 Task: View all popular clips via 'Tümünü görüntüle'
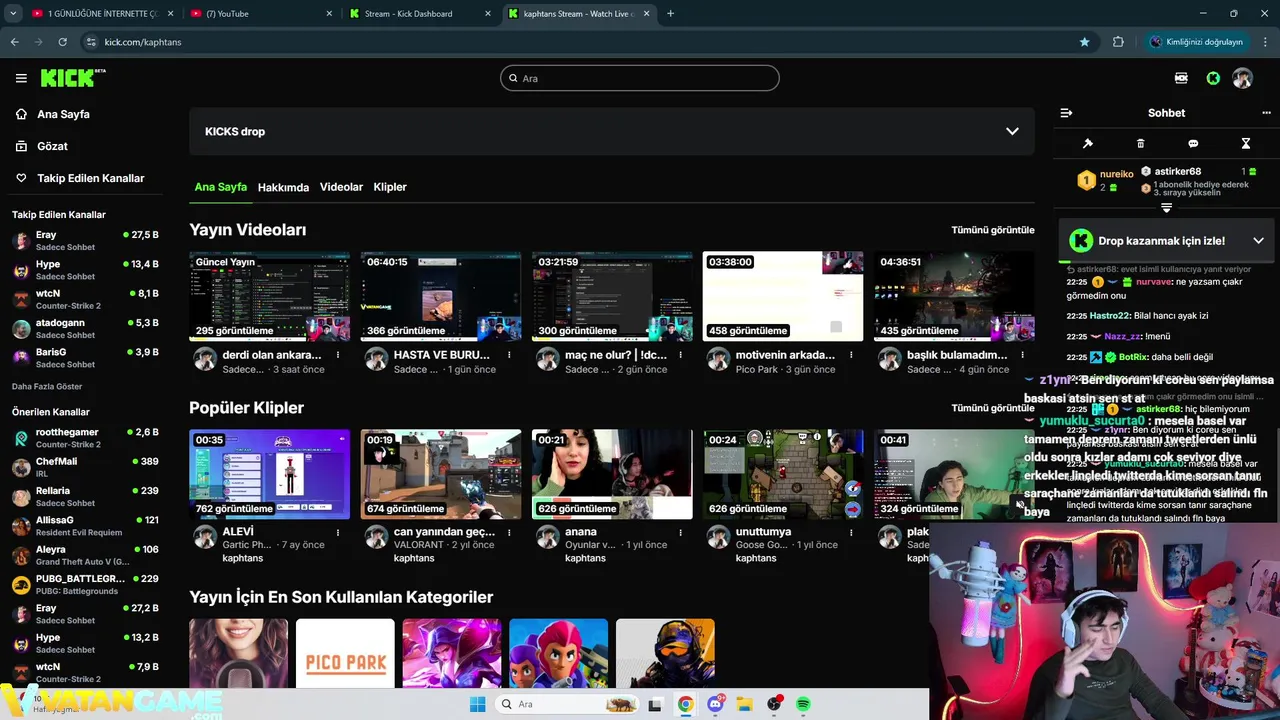(993, 408)
